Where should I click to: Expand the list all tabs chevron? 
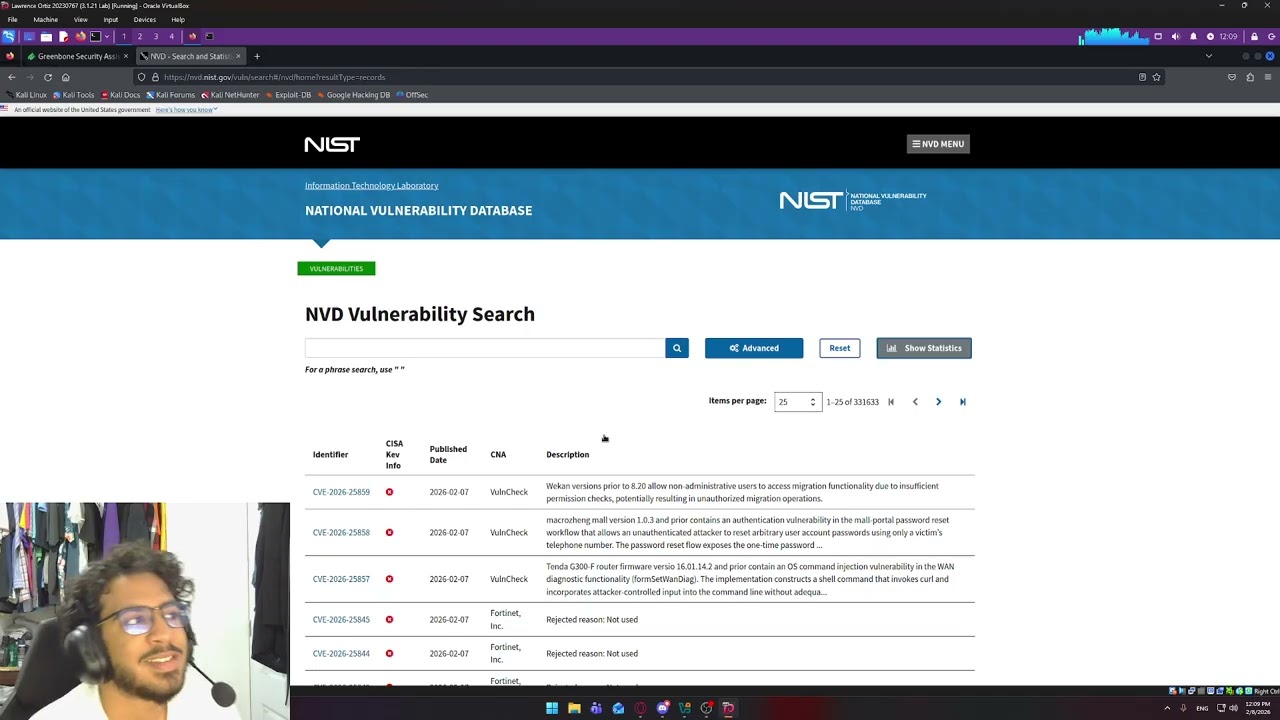coord(1209,56)
